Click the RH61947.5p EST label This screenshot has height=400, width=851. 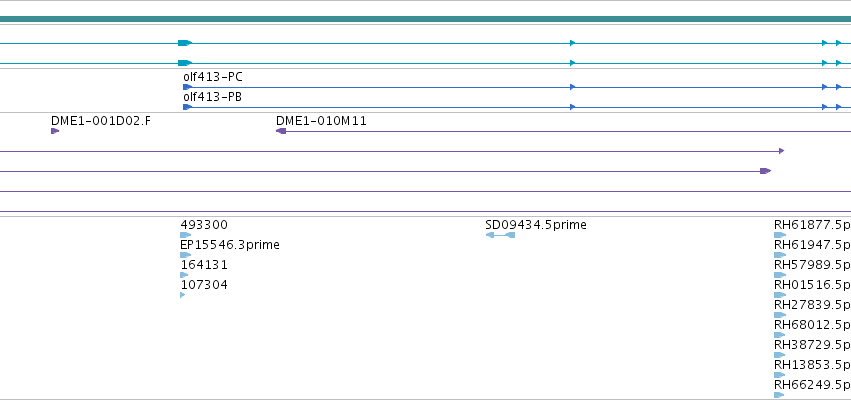coord(812,245)
